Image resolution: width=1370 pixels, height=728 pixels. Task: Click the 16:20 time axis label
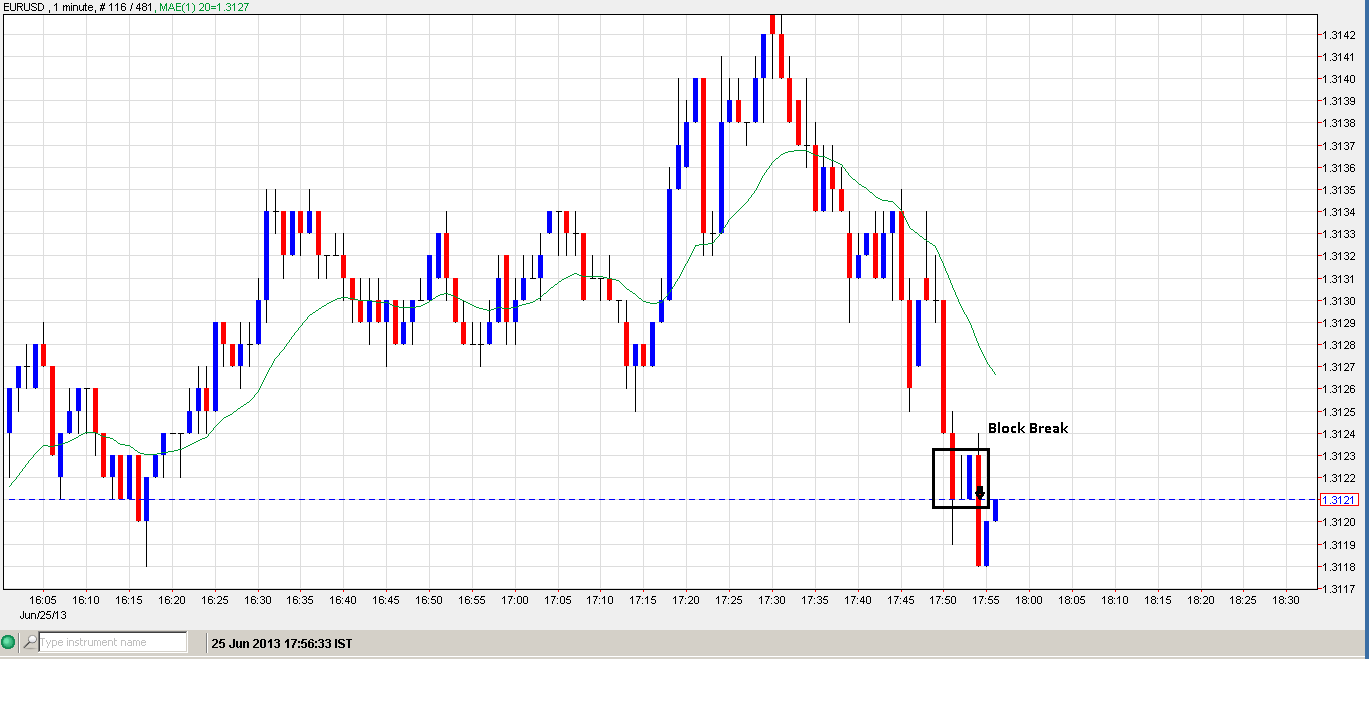point(172,600)
